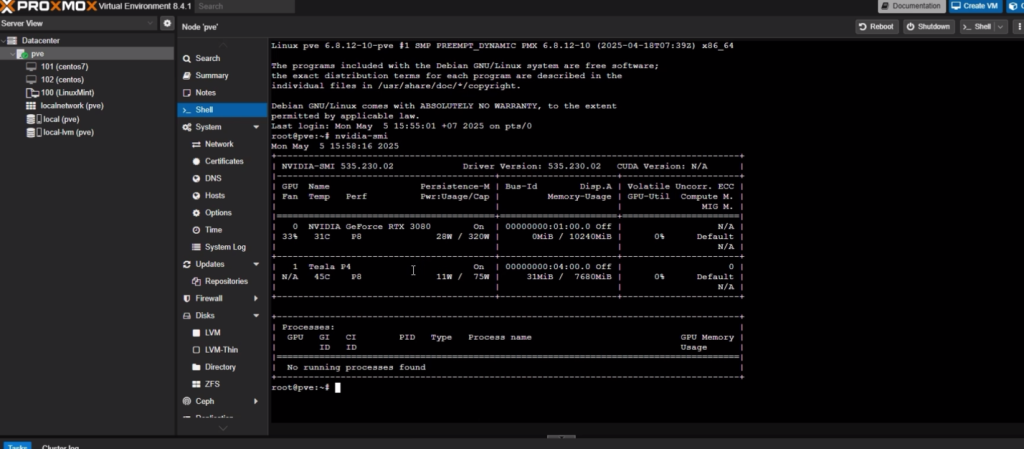Click the Disks drive icon
This screenshot has width=1024, height=449.
[x=187, y=316]
